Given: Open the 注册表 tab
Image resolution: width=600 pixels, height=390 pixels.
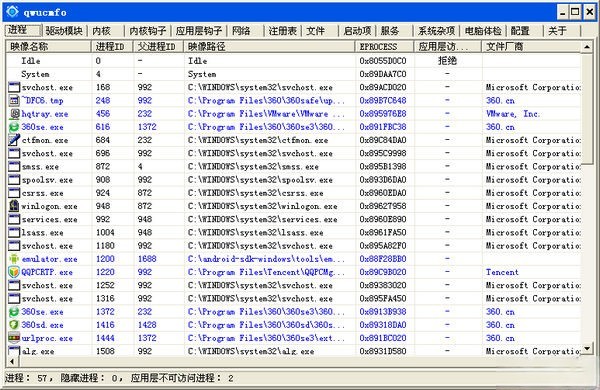Looking at the screenshot, I should [x=283, y=31].
